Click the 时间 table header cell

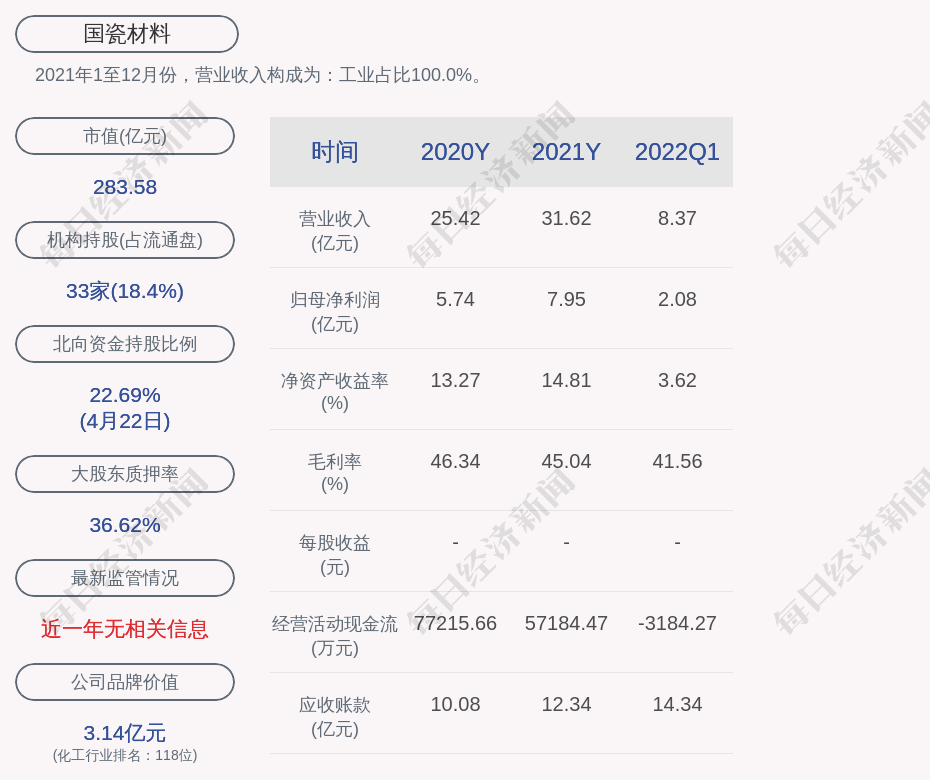(335, 152)
